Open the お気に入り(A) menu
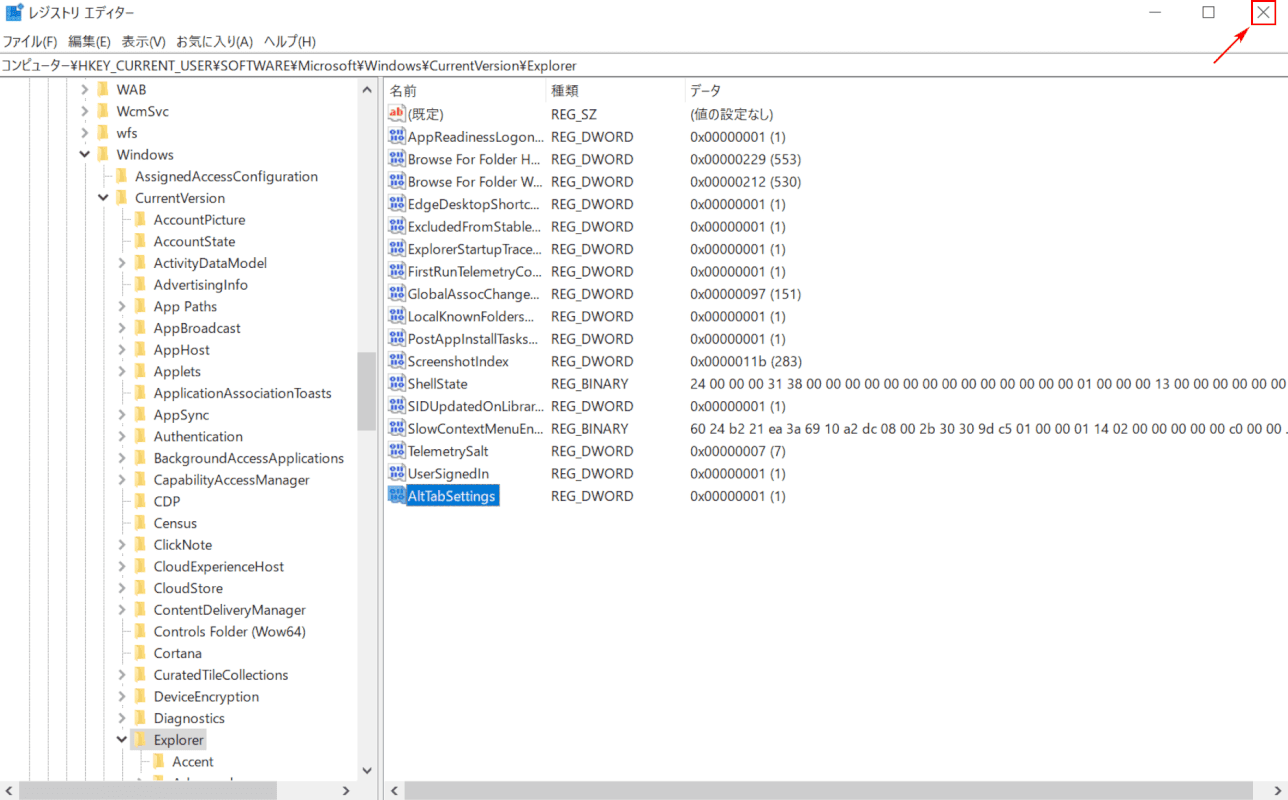Screen dimensions: 1288x800 tap(215, 41)
